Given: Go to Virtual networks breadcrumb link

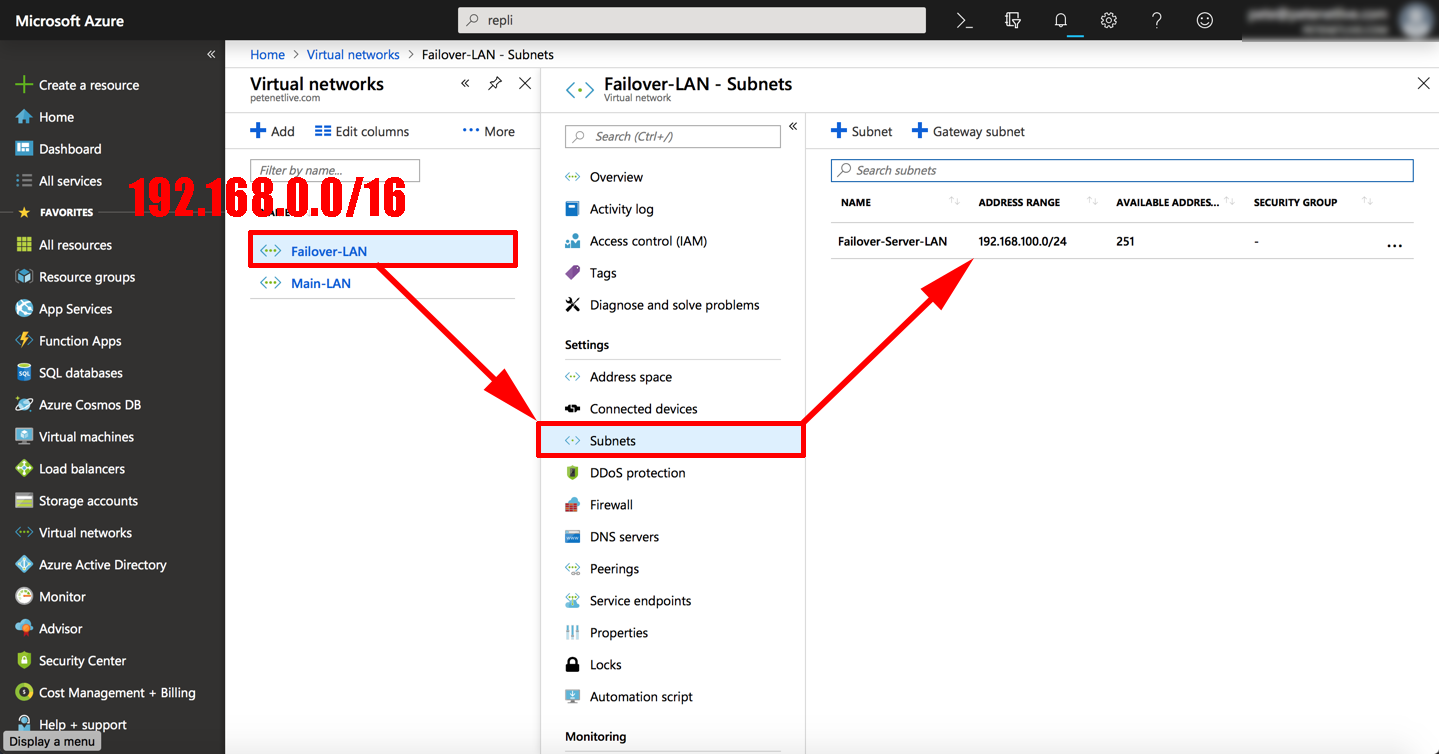Looking at the screenshot, I should [x=353, y=55].
